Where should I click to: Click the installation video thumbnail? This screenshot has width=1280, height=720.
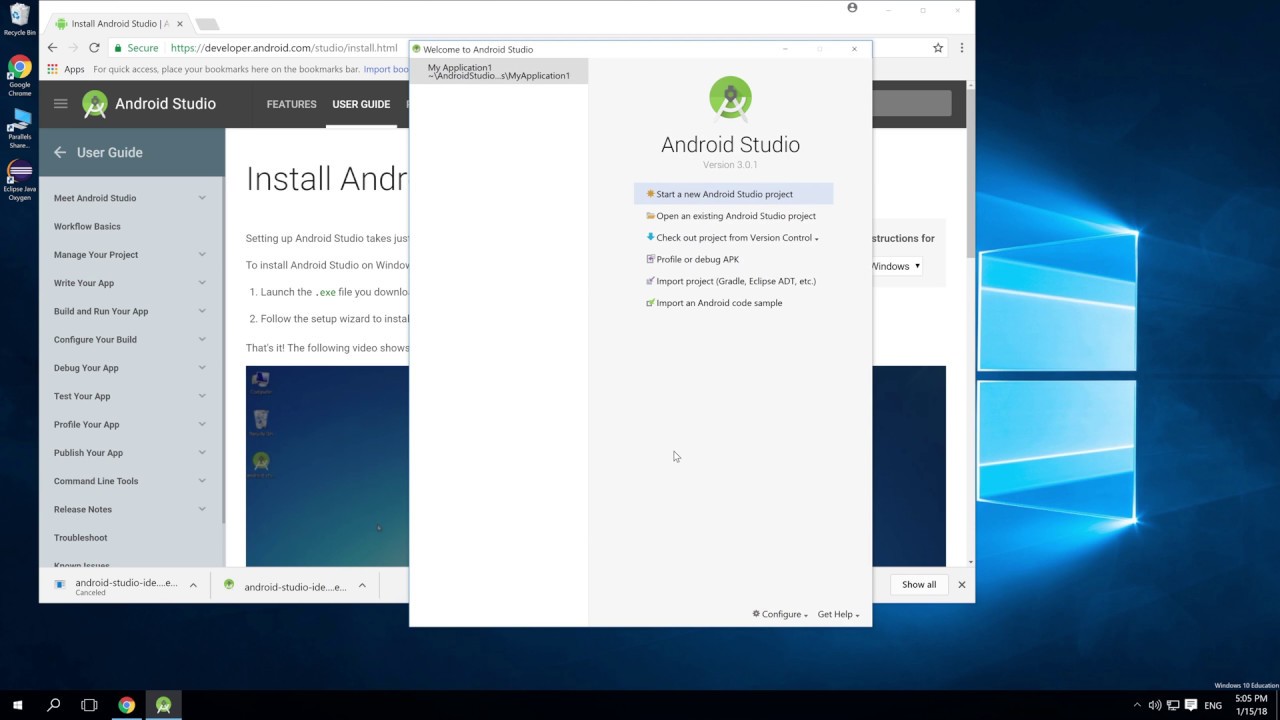(327, 466)
